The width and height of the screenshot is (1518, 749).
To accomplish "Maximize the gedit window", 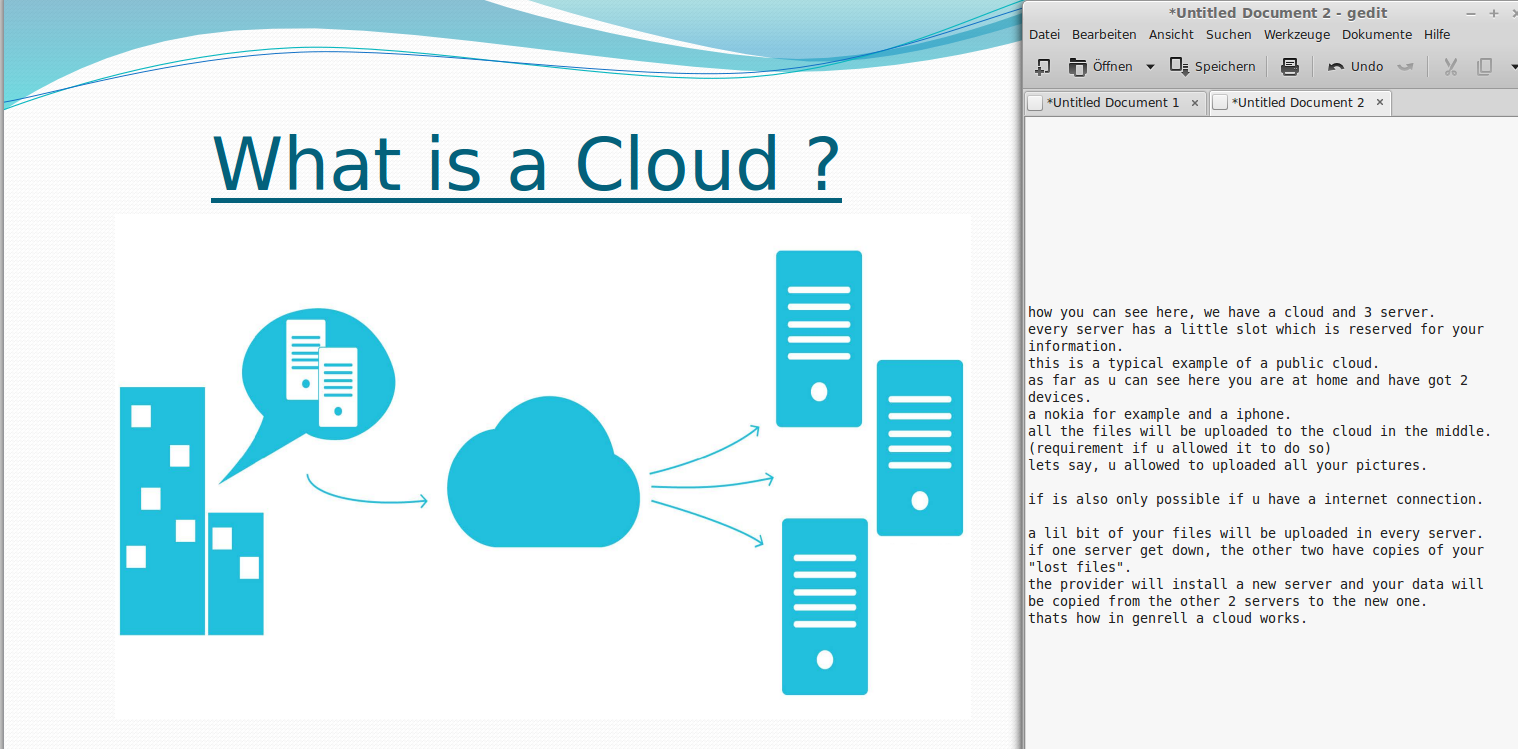I will [1494, 13].
